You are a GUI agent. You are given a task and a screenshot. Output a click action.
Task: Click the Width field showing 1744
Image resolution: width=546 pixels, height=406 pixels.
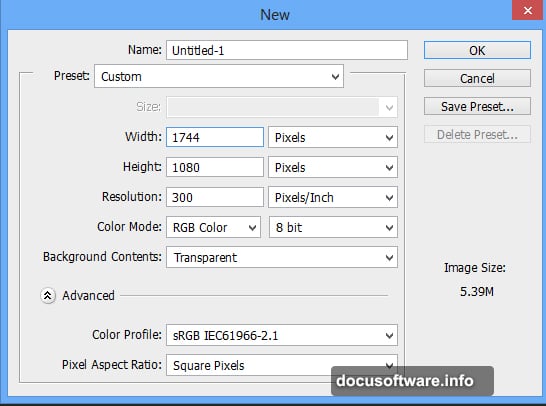coord(215,137)
